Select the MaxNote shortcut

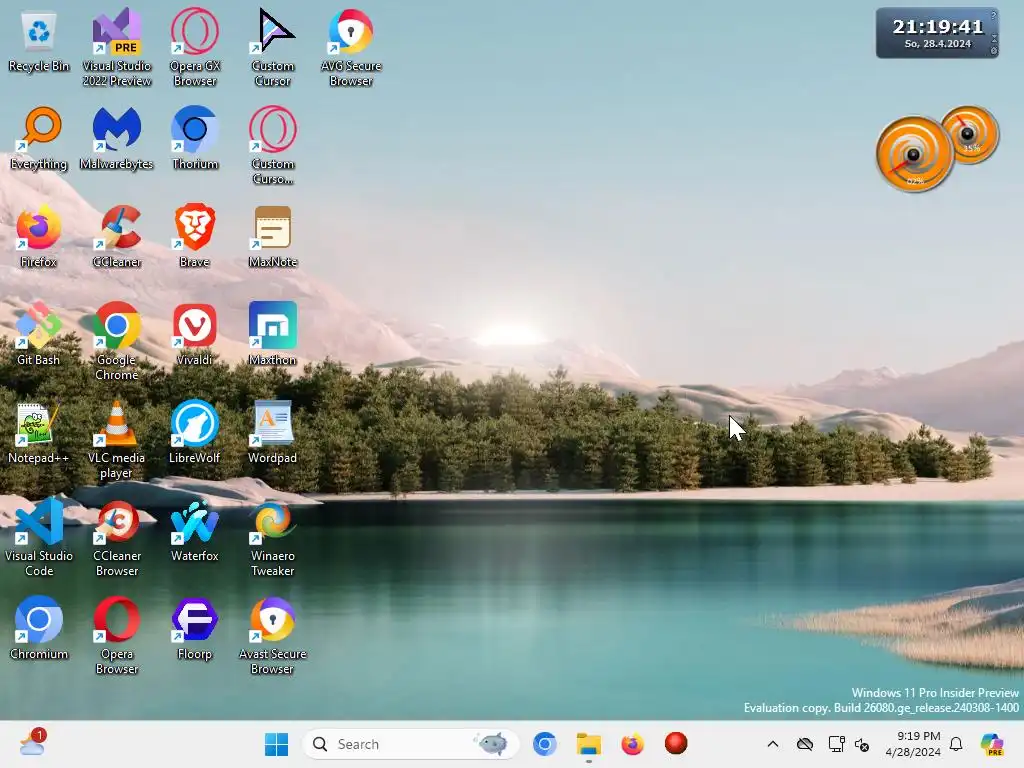(x=273, y=236)
